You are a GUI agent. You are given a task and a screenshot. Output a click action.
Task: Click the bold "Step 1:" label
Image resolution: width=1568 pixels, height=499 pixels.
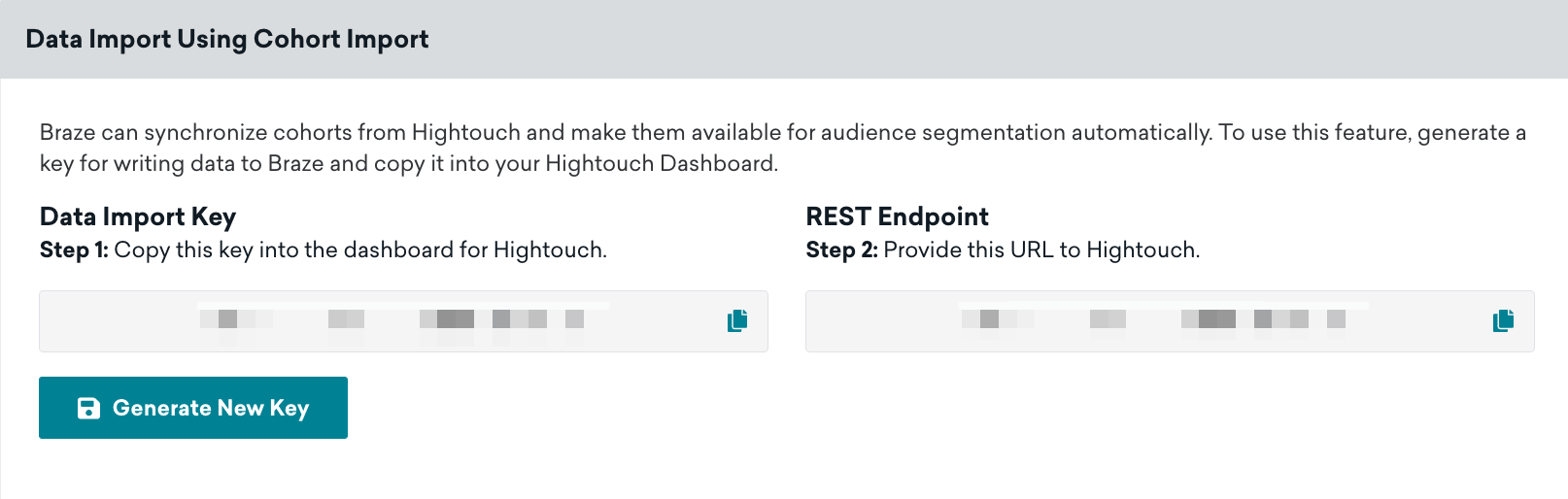[74, 250]
